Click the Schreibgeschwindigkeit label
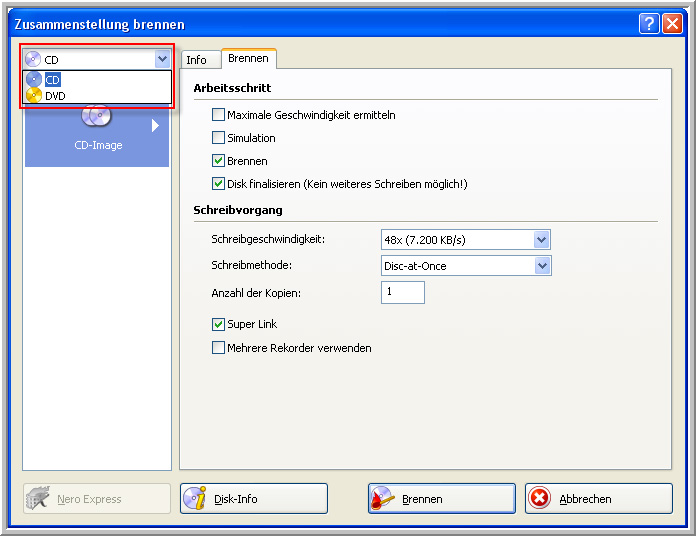696x536 pixels. pos(268,240)
